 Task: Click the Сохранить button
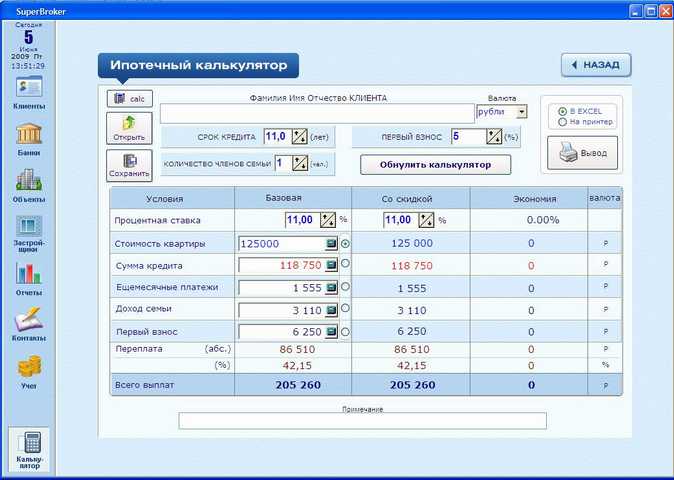[129, 165]
